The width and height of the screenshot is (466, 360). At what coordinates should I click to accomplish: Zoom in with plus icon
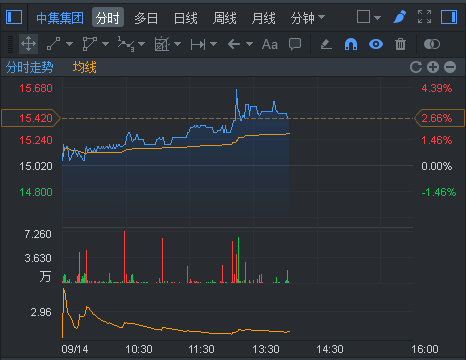tap(433, 67)
